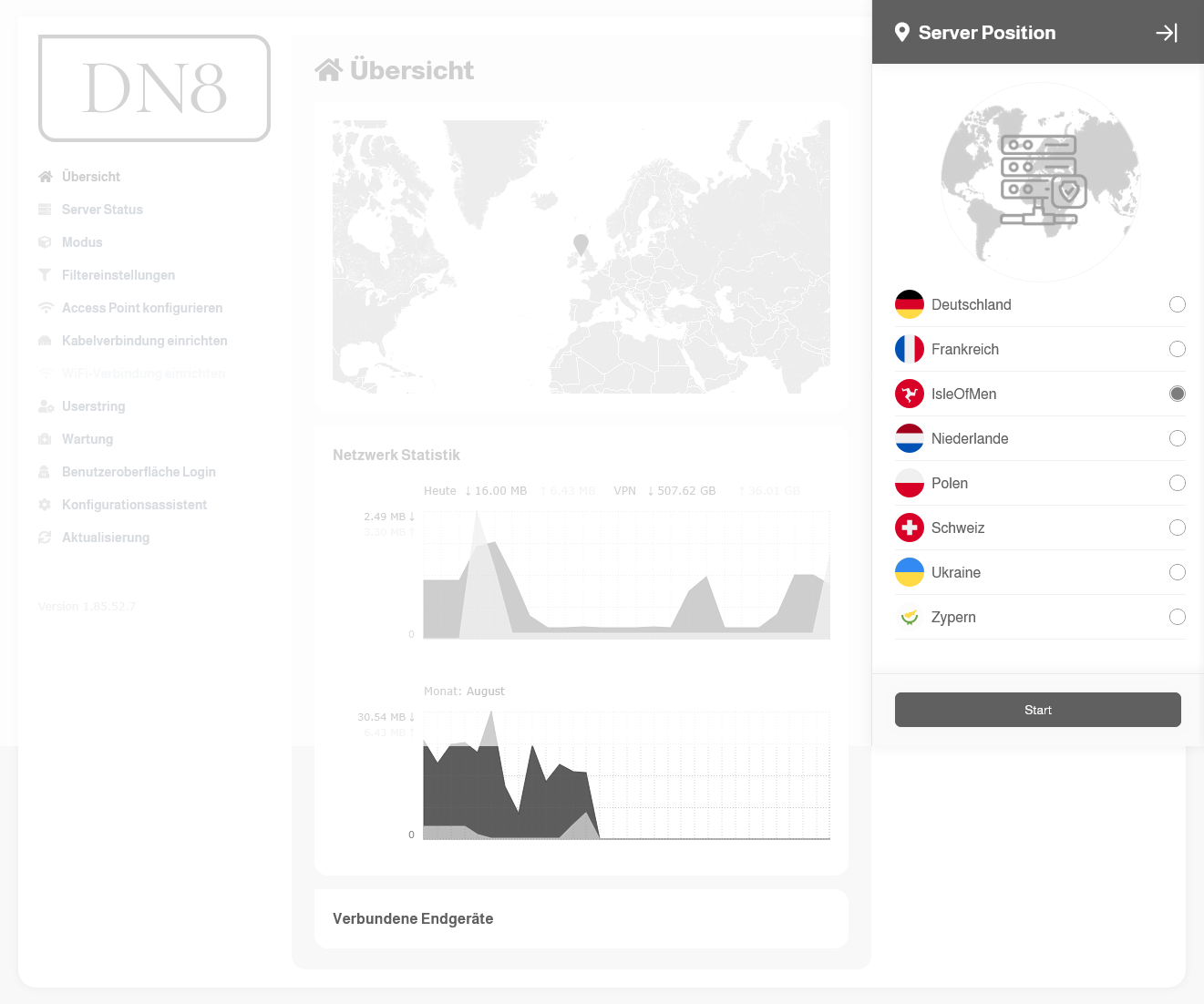Click the Isle of Man flag icon
Viewport: 1204px width, 1004px height.
(909, 394)
